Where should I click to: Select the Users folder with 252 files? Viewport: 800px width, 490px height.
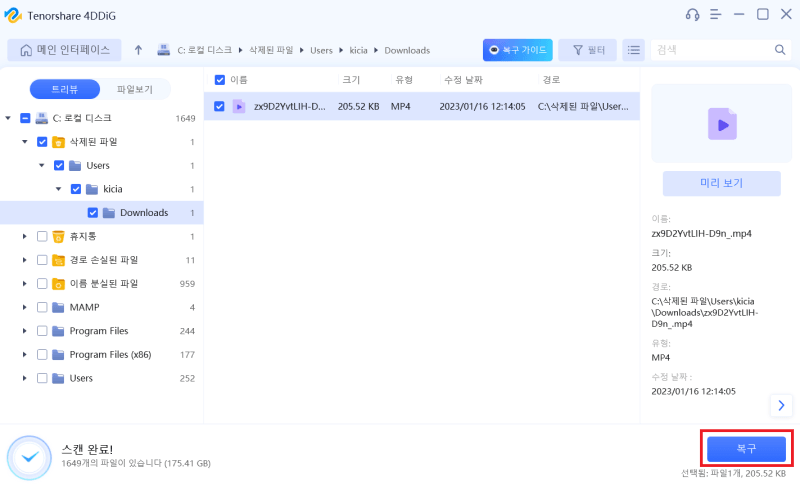tap(102, 378)
